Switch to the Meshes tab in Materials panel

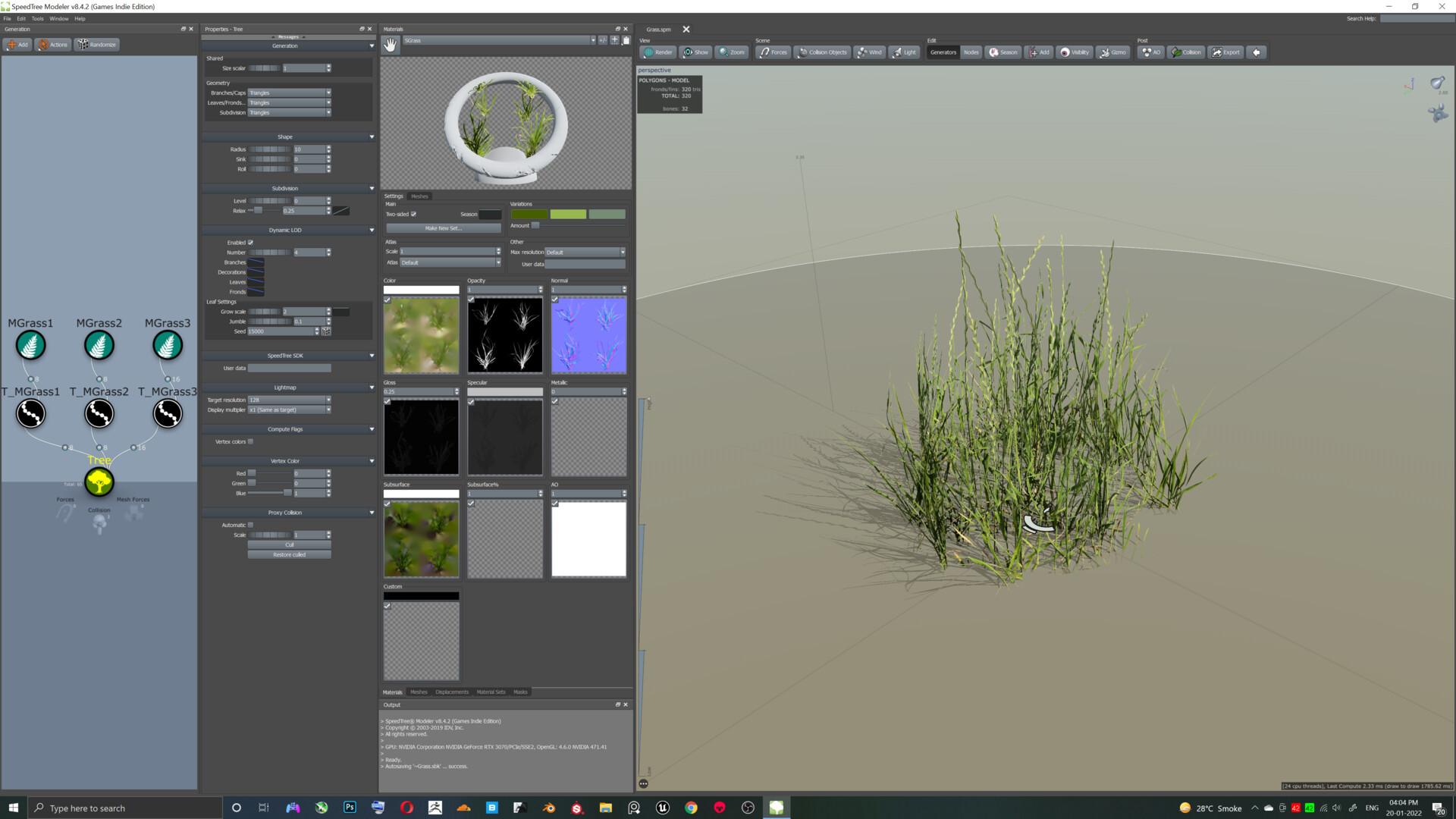pos(419,196)
